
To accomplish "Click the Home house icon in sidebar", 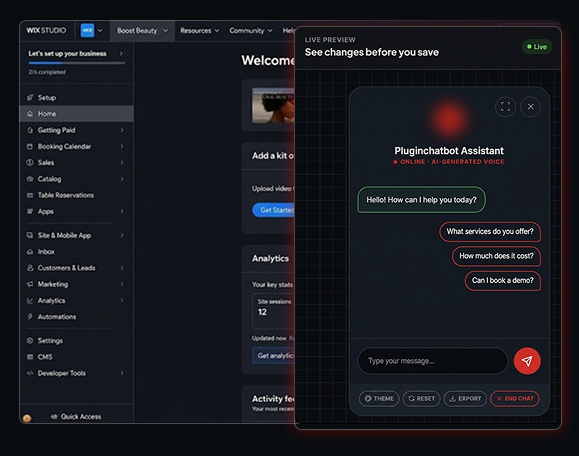I will click(x=30, y=114).
